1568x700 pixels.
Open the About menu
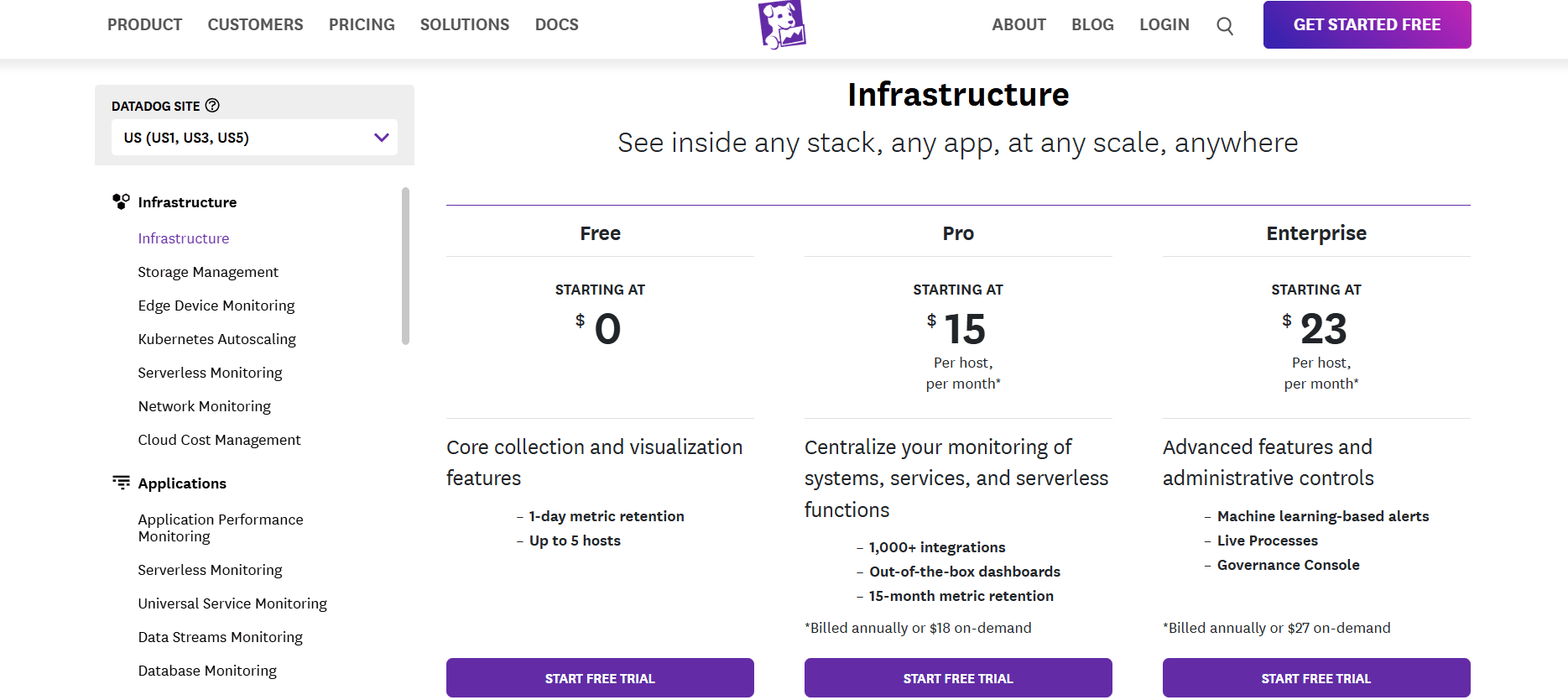1018,24
